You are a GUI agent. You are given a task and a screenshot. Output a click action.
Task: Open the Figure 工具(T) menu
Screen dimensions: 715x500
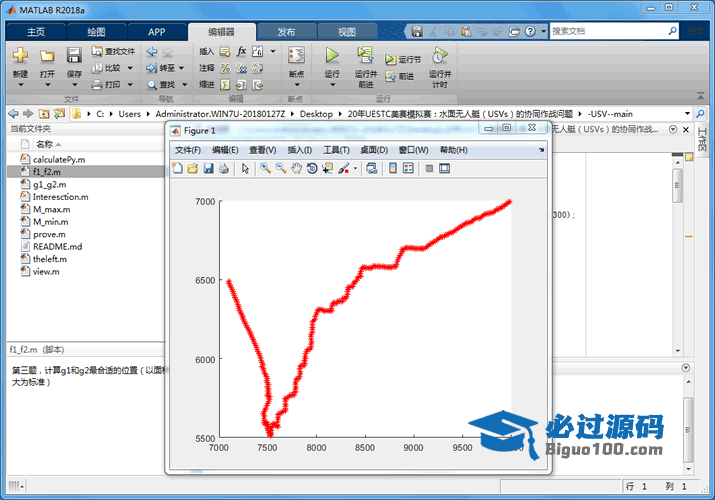(336, 150)
